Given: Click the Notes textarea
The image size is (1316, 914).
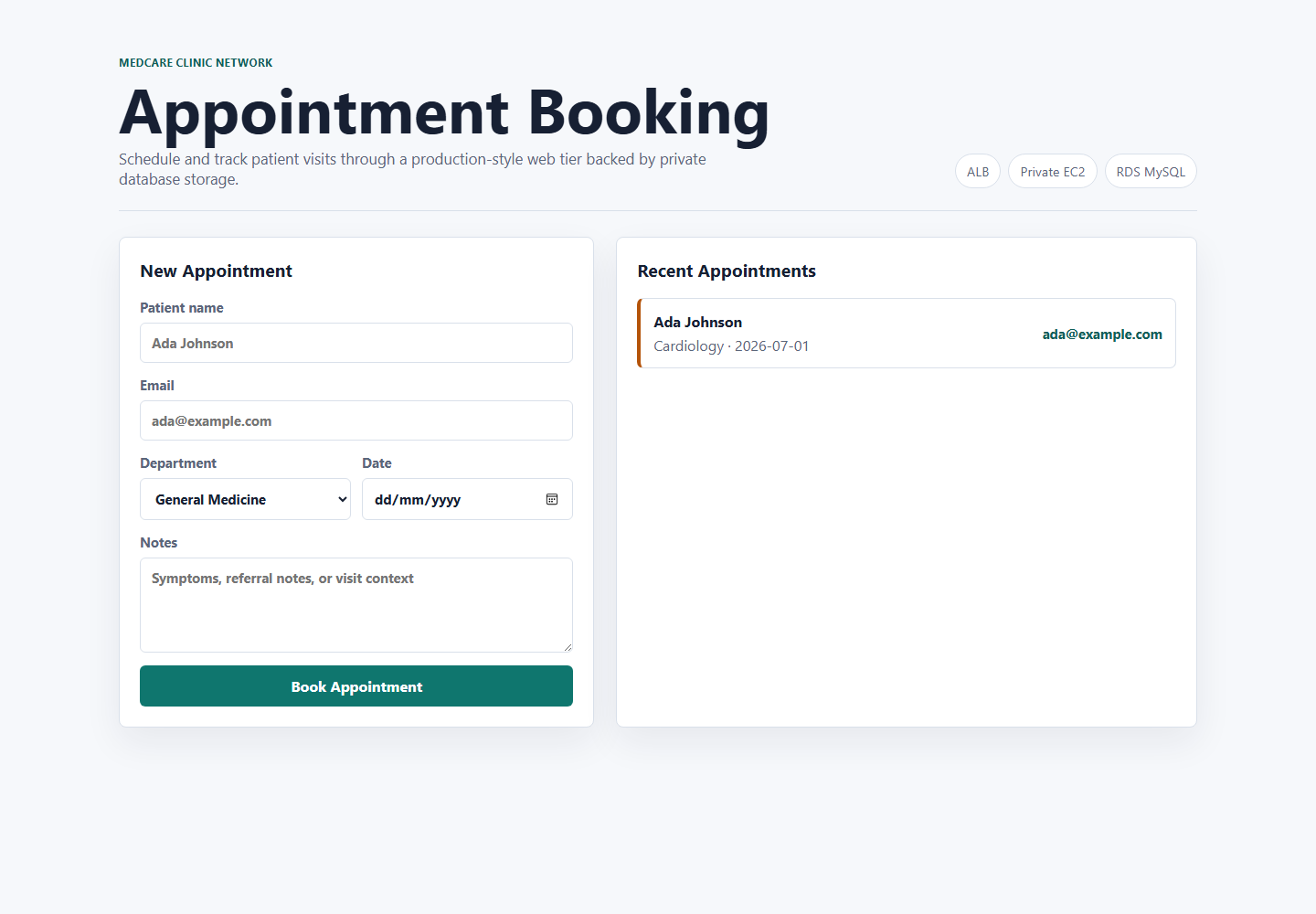Looking at the screenshot, I should point(356,605).
